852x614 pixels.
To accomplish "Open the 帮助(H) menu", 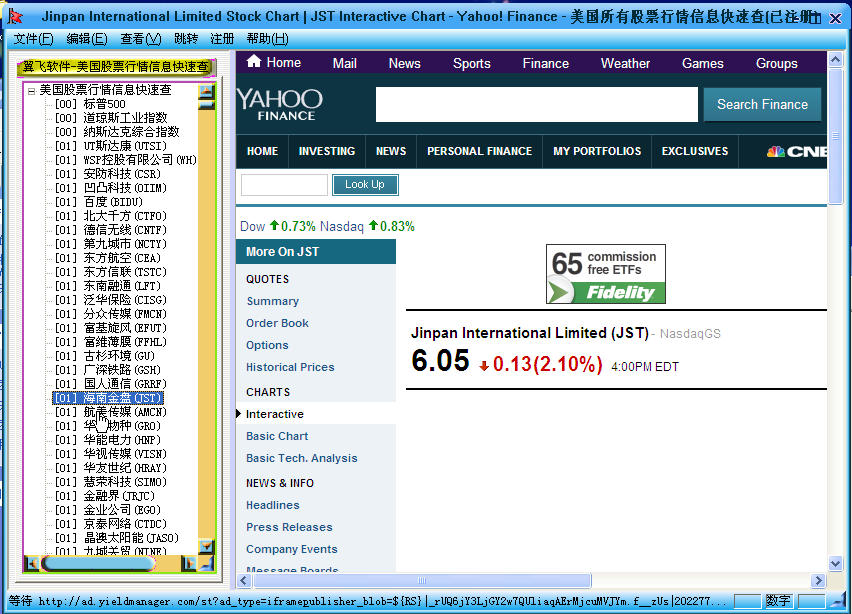I will coord(267,39).
